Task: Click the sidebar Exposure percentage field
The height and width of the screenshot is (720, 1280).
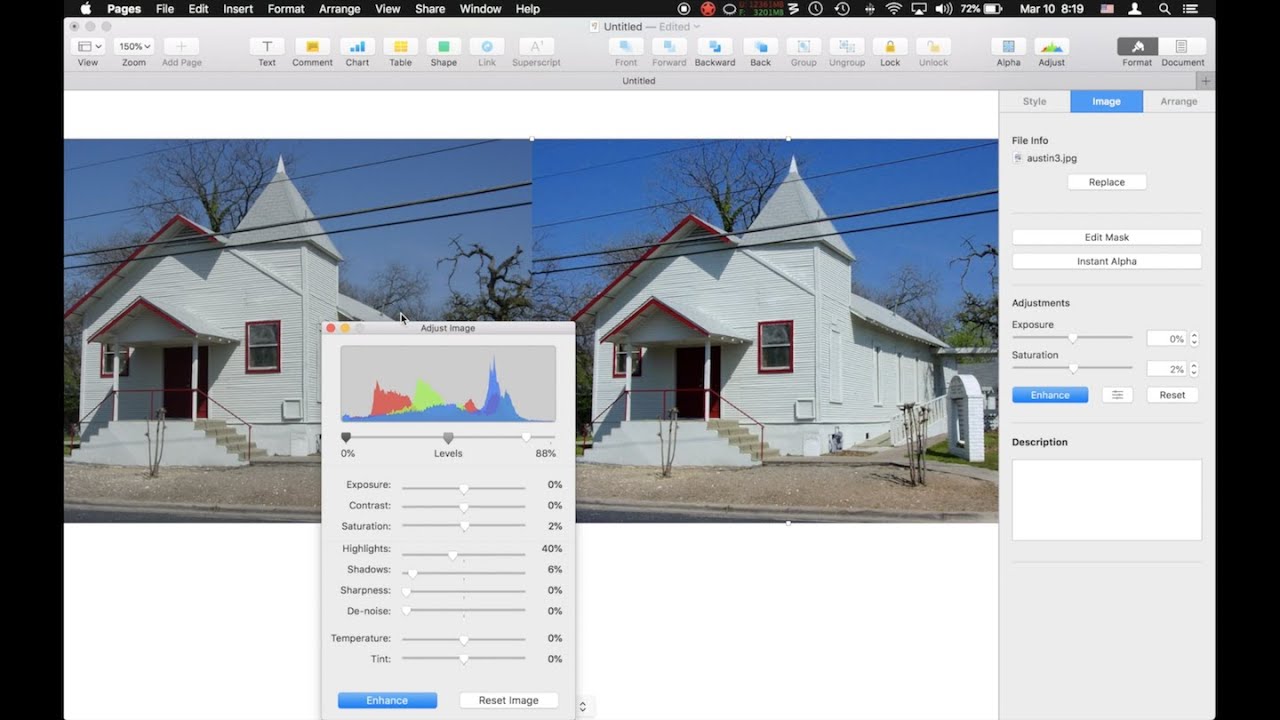Action: tap(1166, 339)
